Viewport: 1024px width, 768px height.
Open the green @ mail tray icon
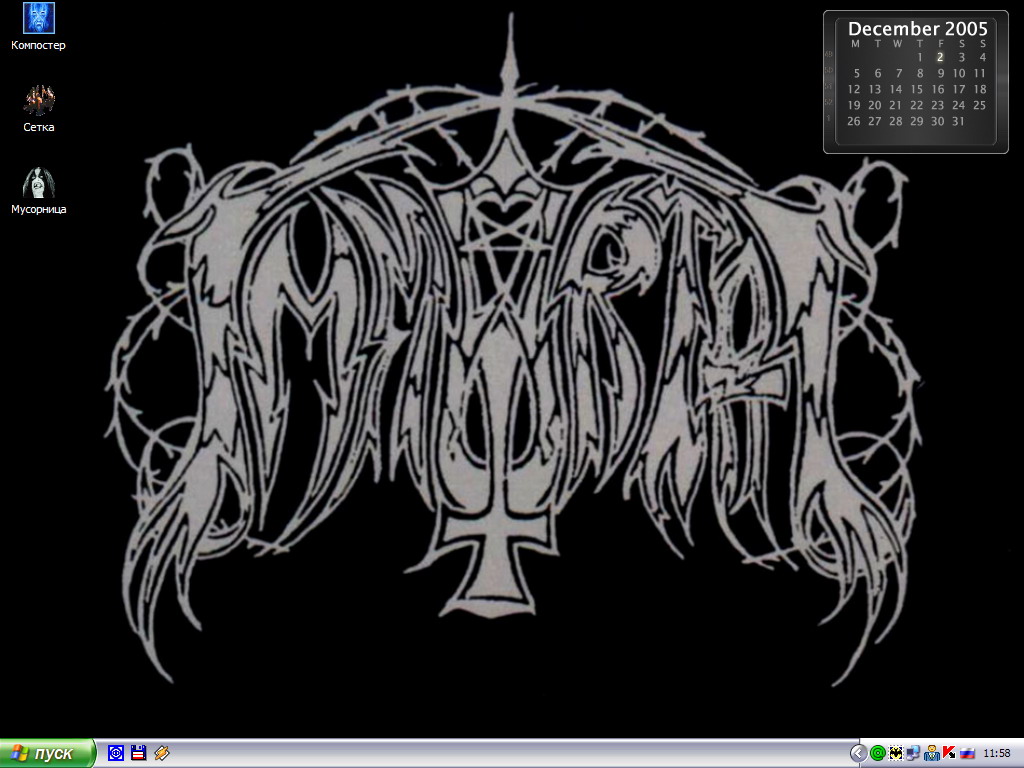tap(878, 754)
